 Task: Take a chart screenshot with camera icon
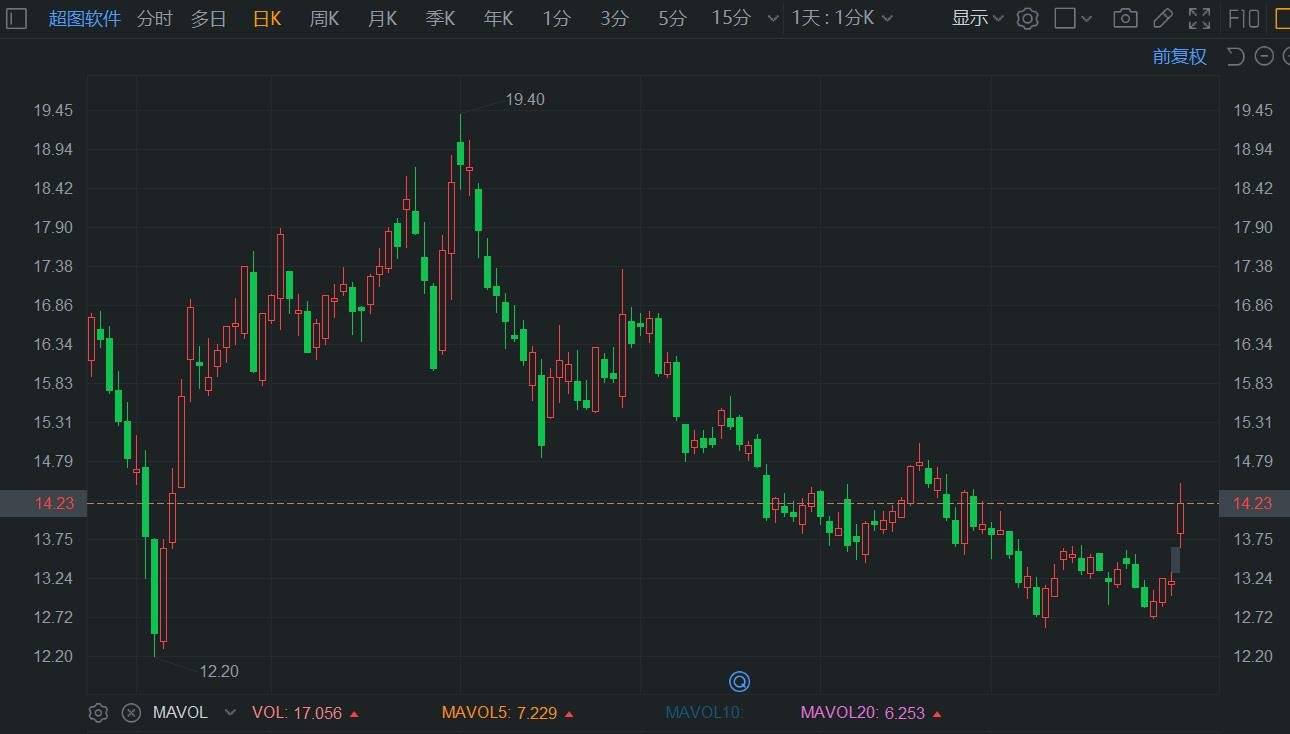[1125, 18]
